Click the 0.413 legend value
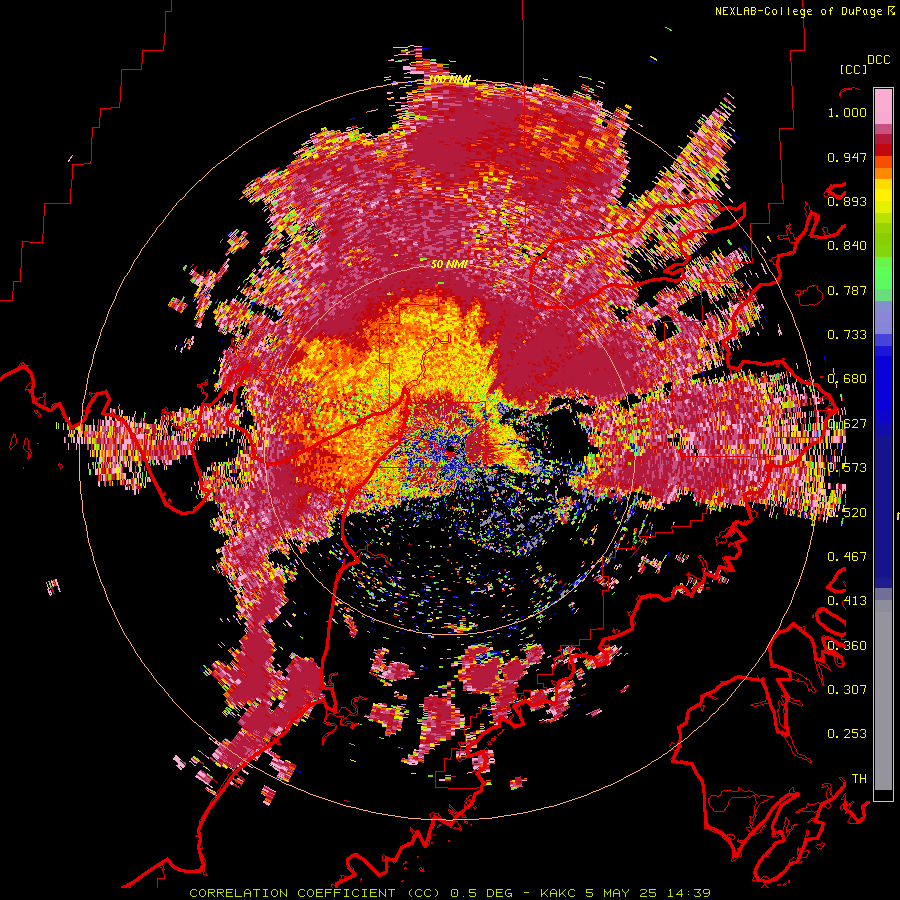 pyautogui.click(x=847, y=601)
